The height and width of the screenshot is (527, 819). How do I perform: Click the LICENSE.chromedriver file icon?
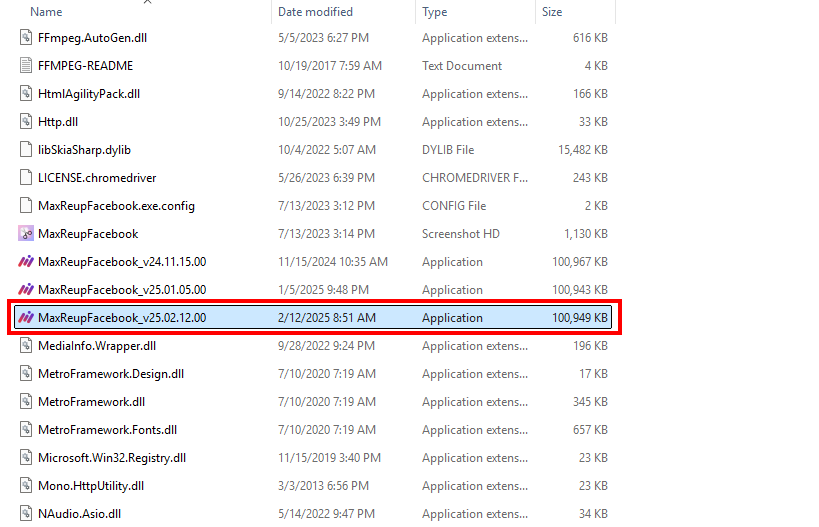(x=26, y=178)
